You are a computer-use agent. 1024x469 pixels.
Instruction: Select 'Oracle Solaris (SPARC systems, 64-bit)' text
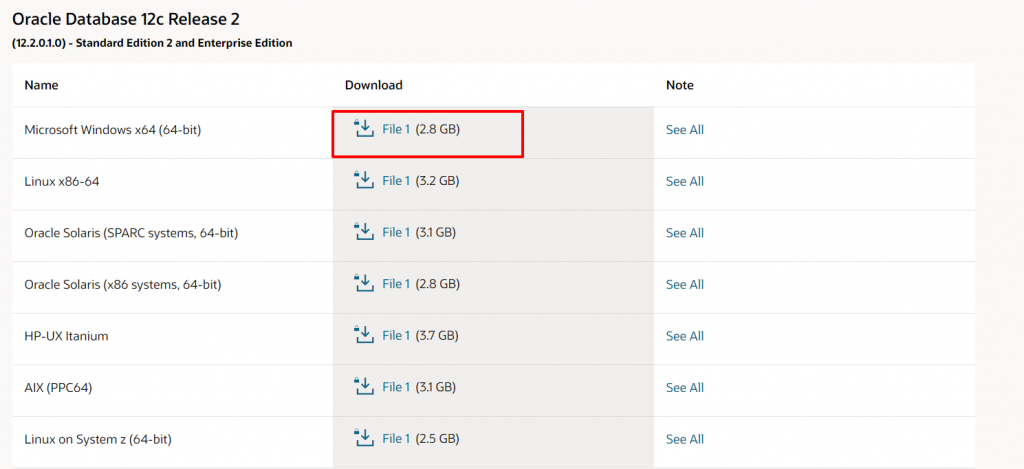click(131, 233)
